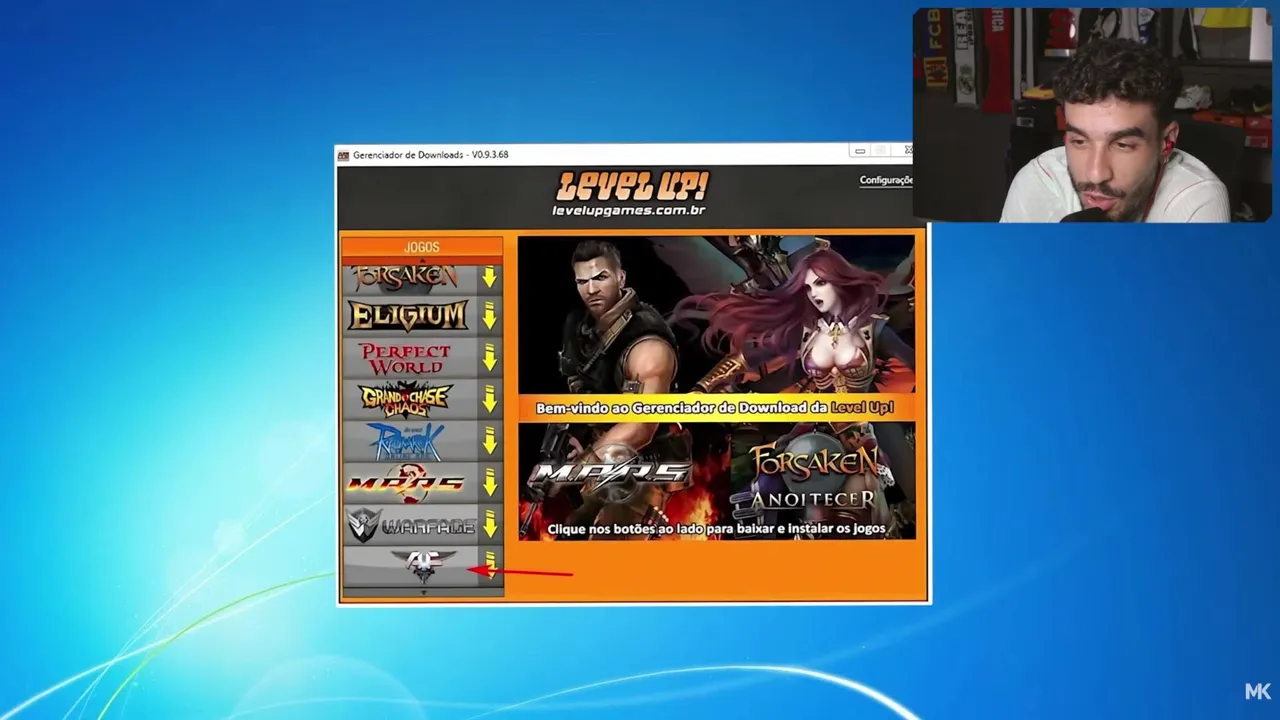Visit levelupgames.com.br link under logo

point(629,210)
